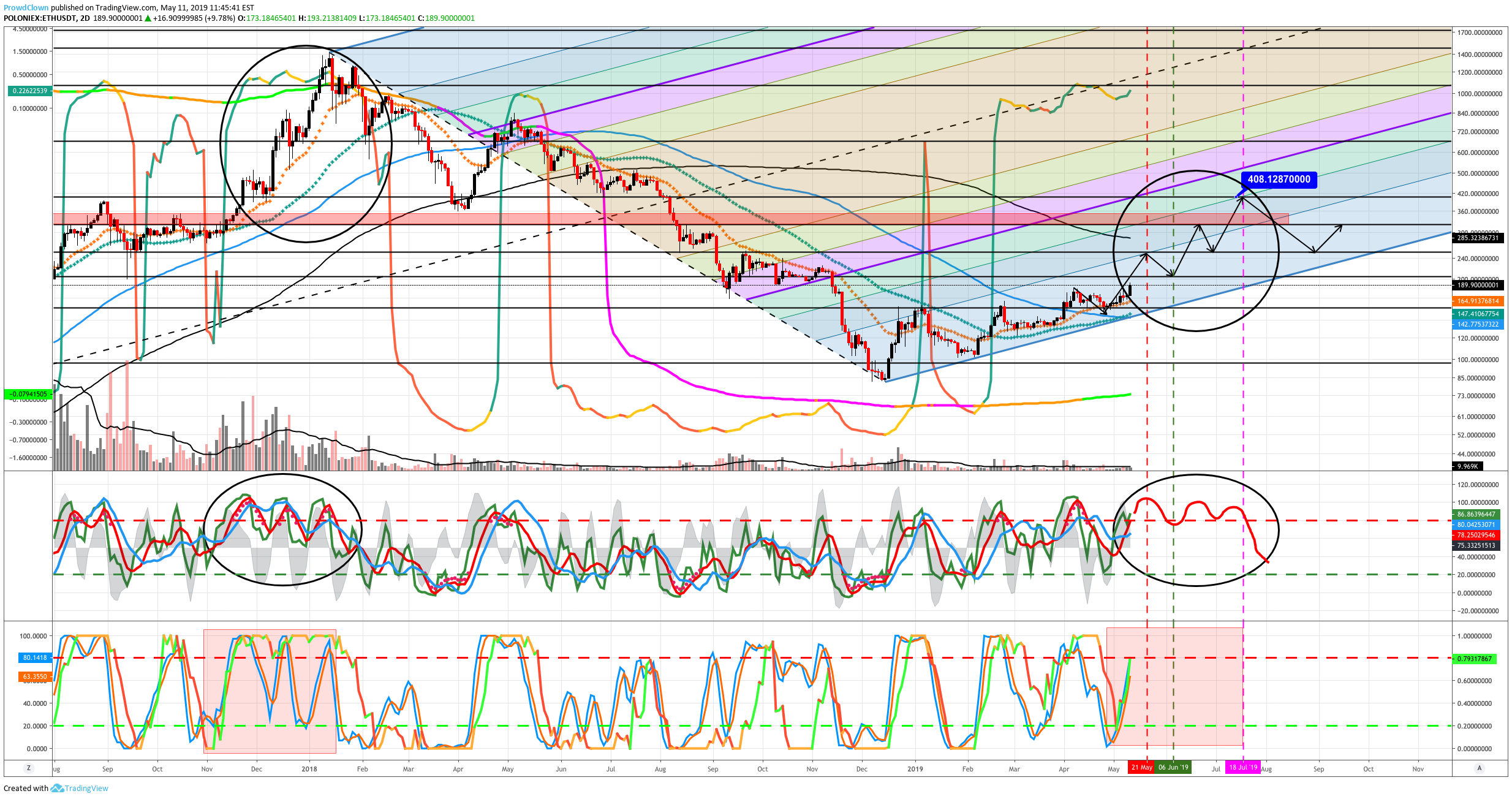The height and width of the screenshot is (799, 1512).
Task: Click the red 78.25029546 oscillator value label
Action: click(1476, 535)
